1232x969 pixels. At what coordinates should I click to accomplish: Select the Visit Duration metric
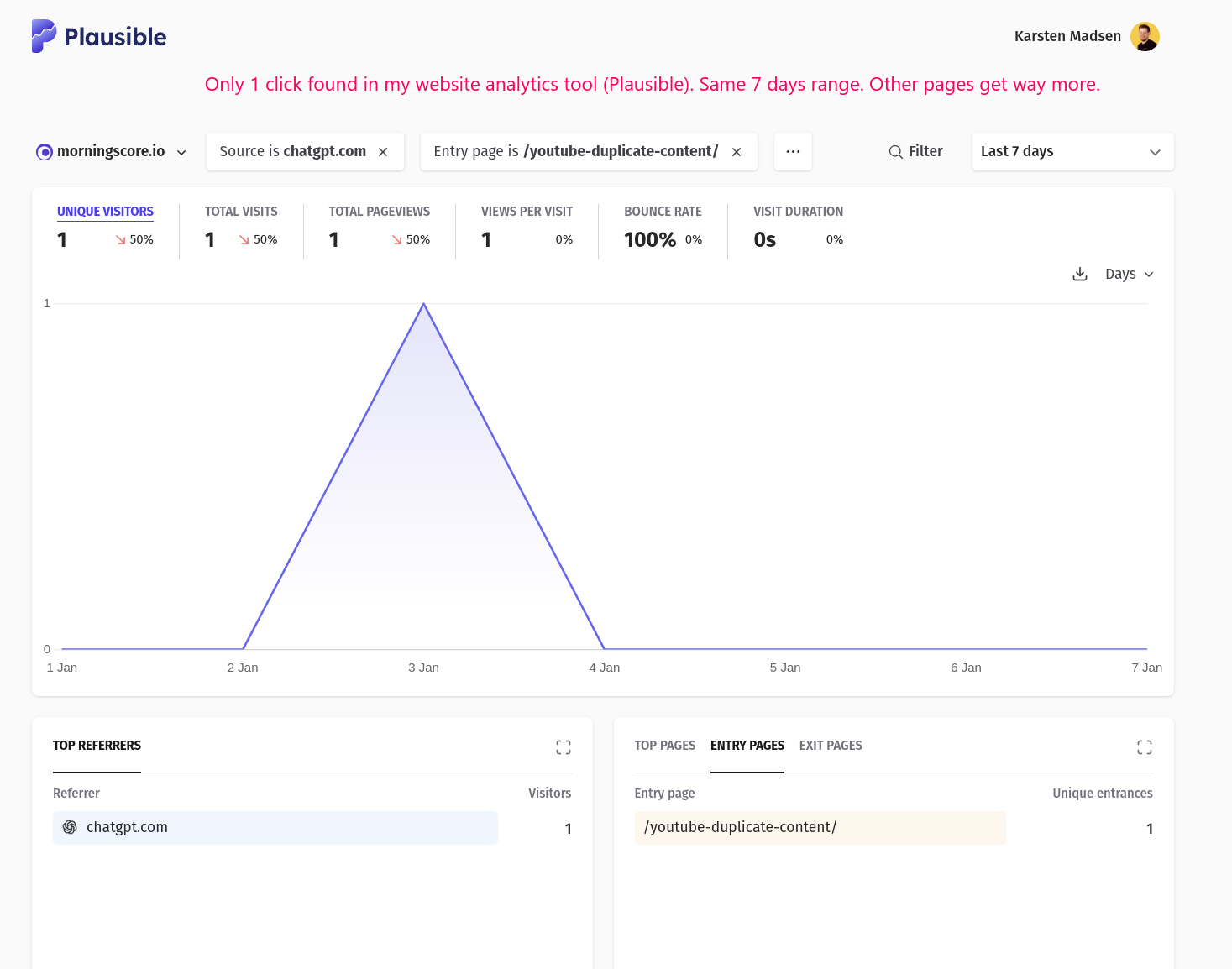[798, 212]
